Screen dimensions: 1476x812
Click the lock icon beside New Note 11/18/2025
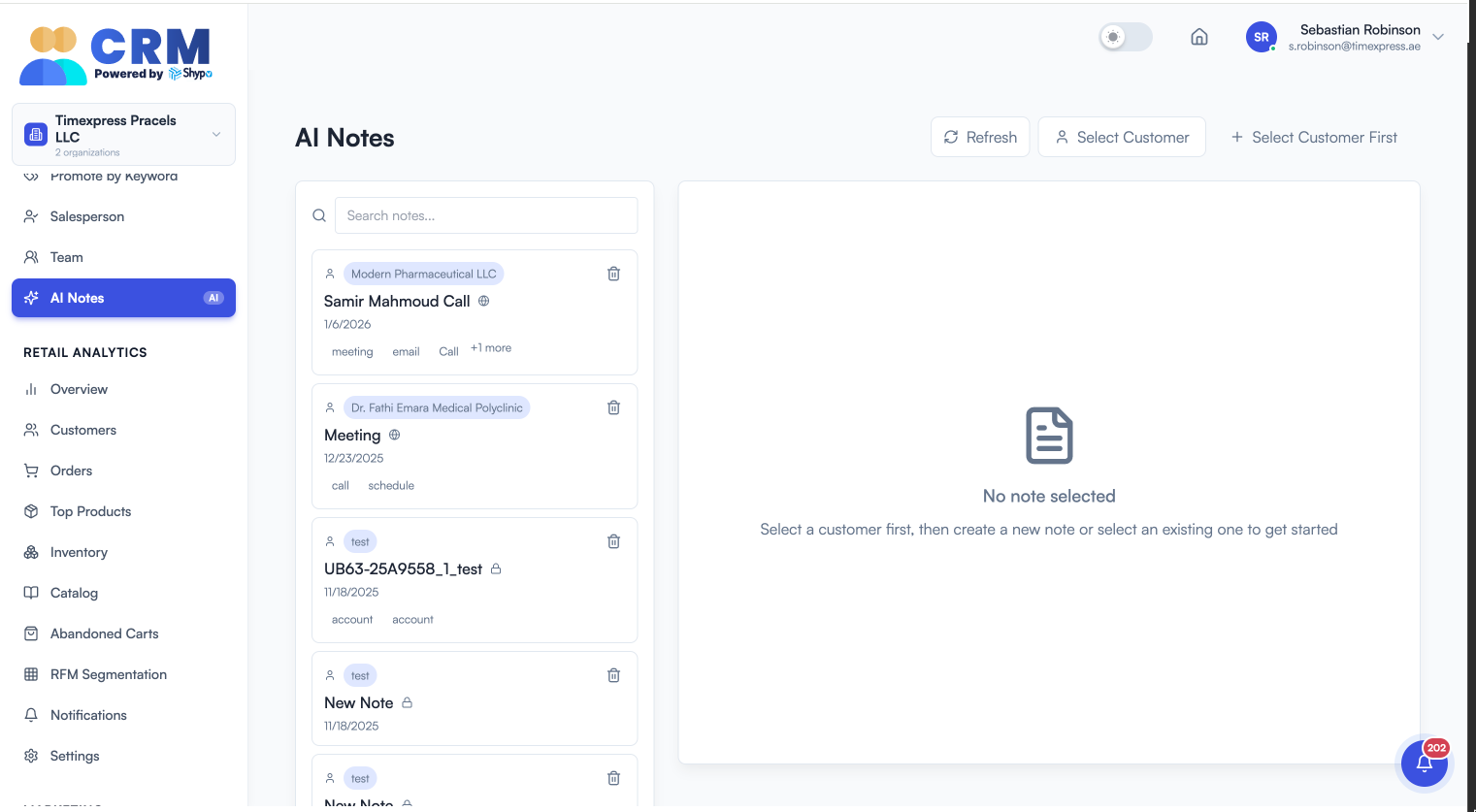point(407,702)
